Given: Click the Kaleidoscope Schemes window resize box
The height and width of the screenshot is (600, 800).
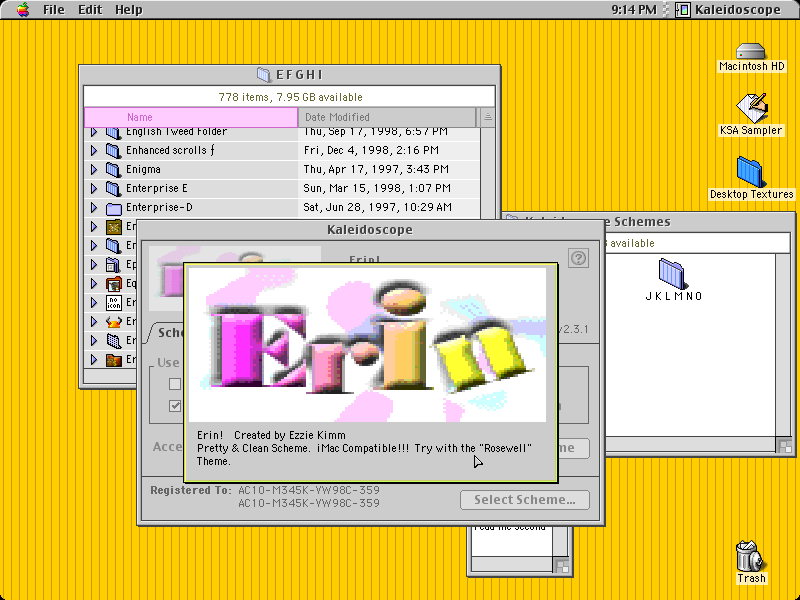Looking at the screenshot, I should [786, 446].
